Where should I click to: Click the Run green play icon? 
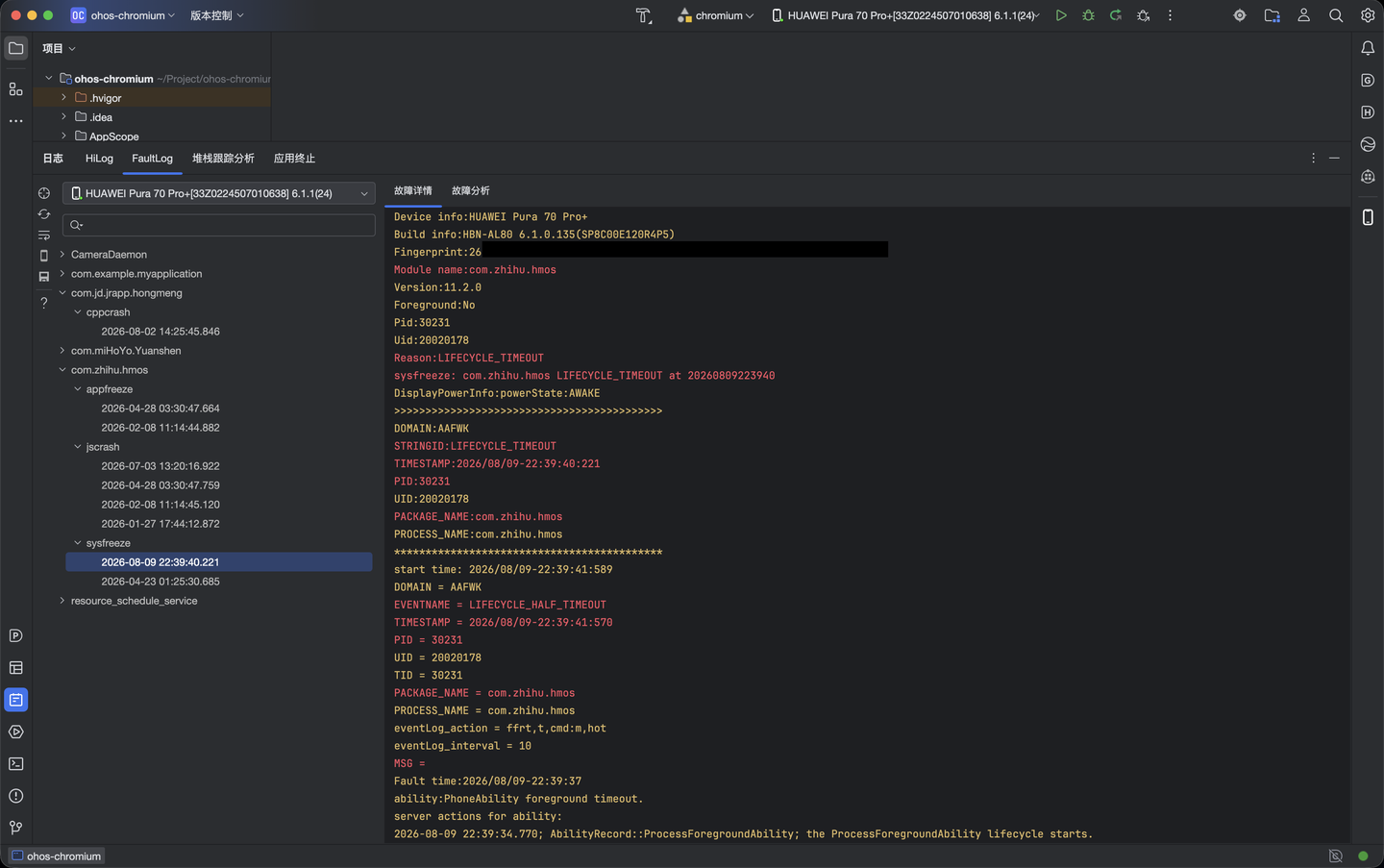click(1061, 15)
